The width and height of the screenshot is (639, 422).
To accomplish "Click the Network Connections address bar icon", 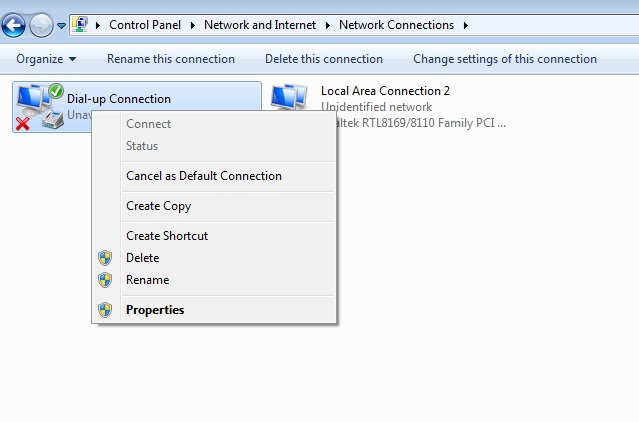I will click(x=79, y=24).
